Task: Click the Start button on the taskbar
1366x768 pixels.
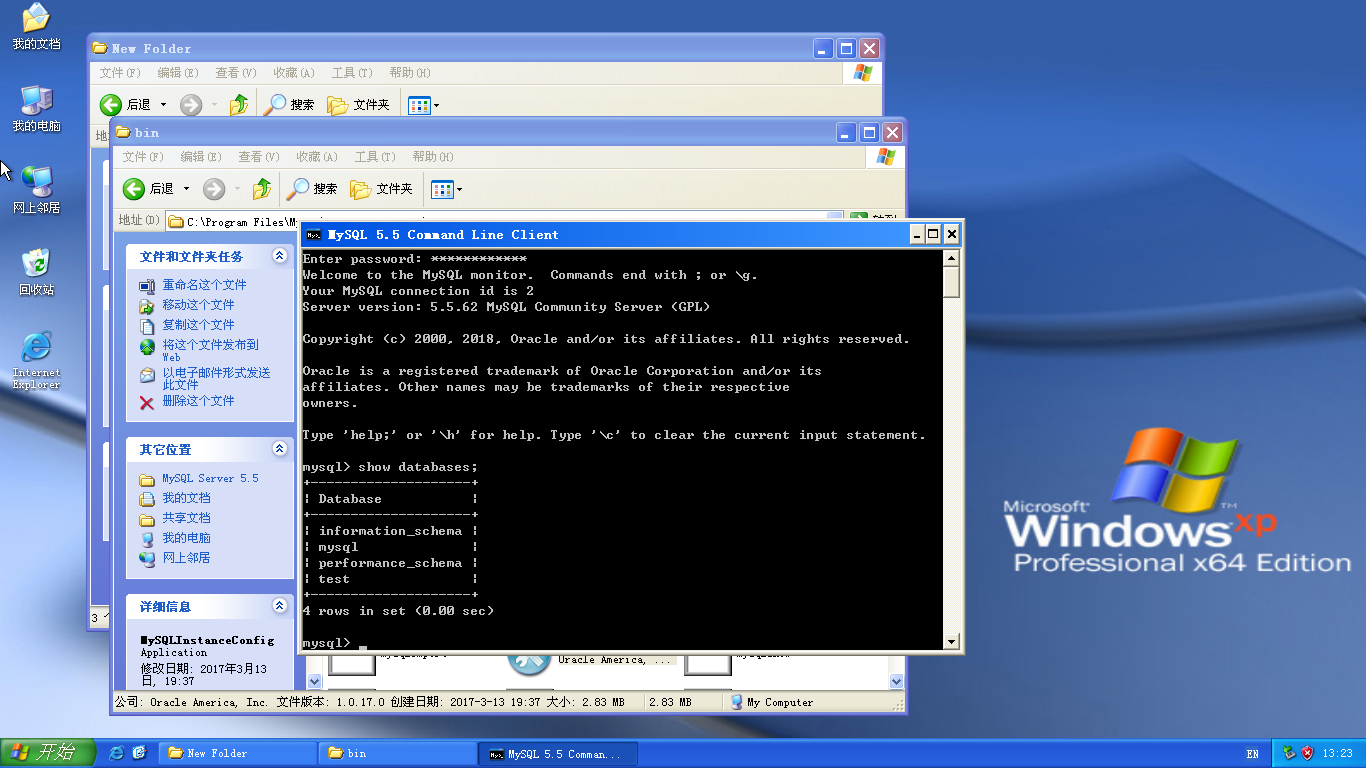Action: [x=48, y=753]
